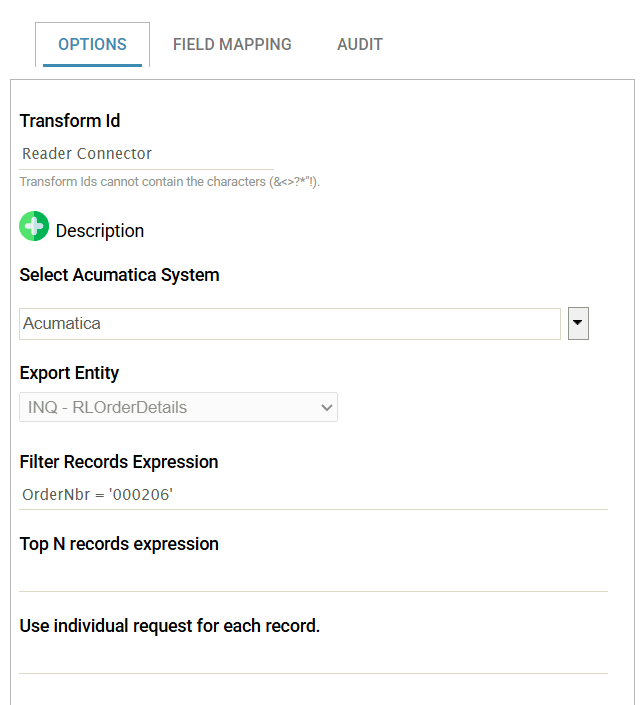Click the empty Top N records expression field
Viewport: 644px width, 705px height.
click(313, 576)
